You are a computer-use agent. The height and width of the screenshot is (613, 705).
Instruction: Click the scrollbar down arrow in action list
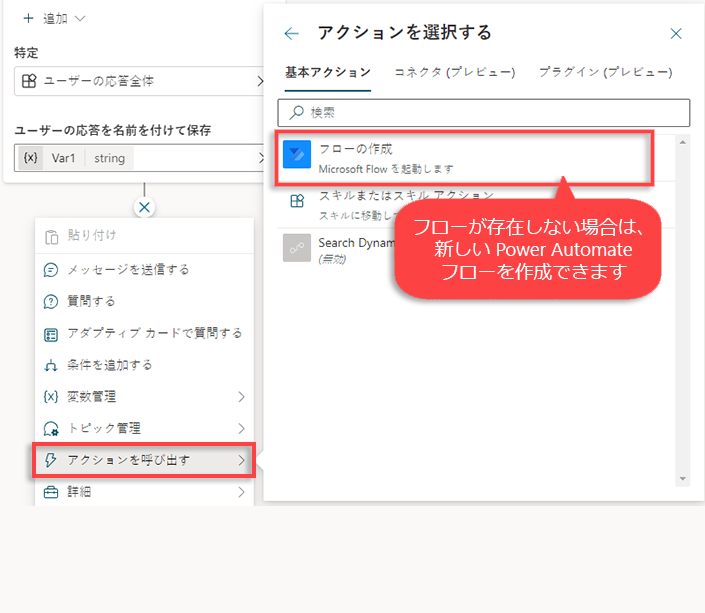point(683,479)
